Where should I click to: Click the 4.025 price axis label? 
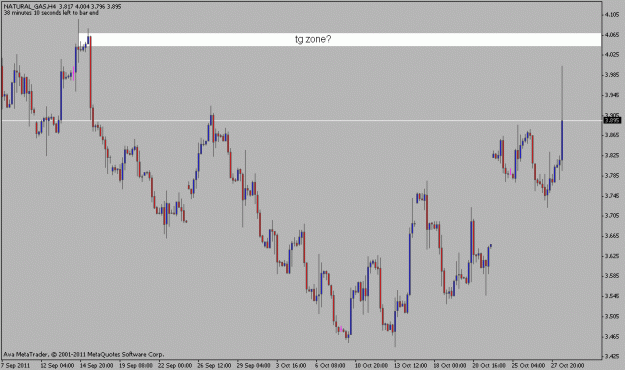click(x=612, y=54)
